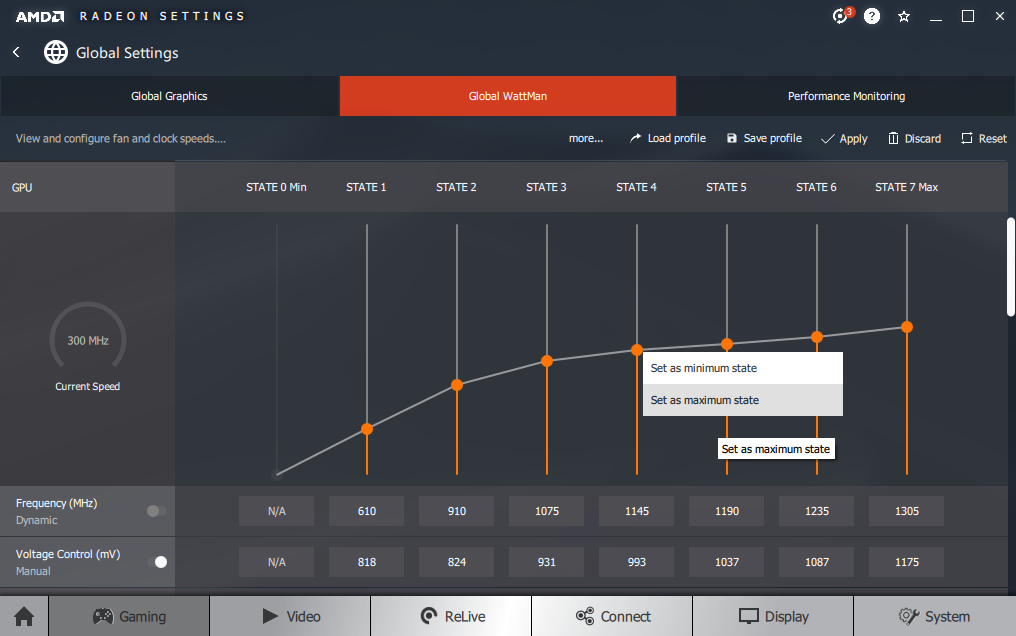Click the 1075 frequency field
Image resolution: width=1016 pixels, height=636 pixels.
tap(547, 511)
